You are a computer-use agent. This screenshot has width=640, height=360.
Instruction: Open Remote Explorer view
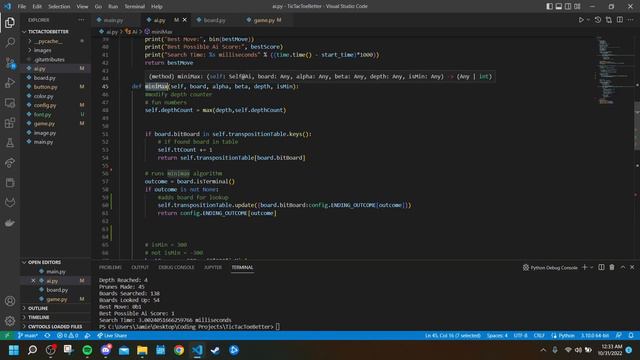pos(10,103)
